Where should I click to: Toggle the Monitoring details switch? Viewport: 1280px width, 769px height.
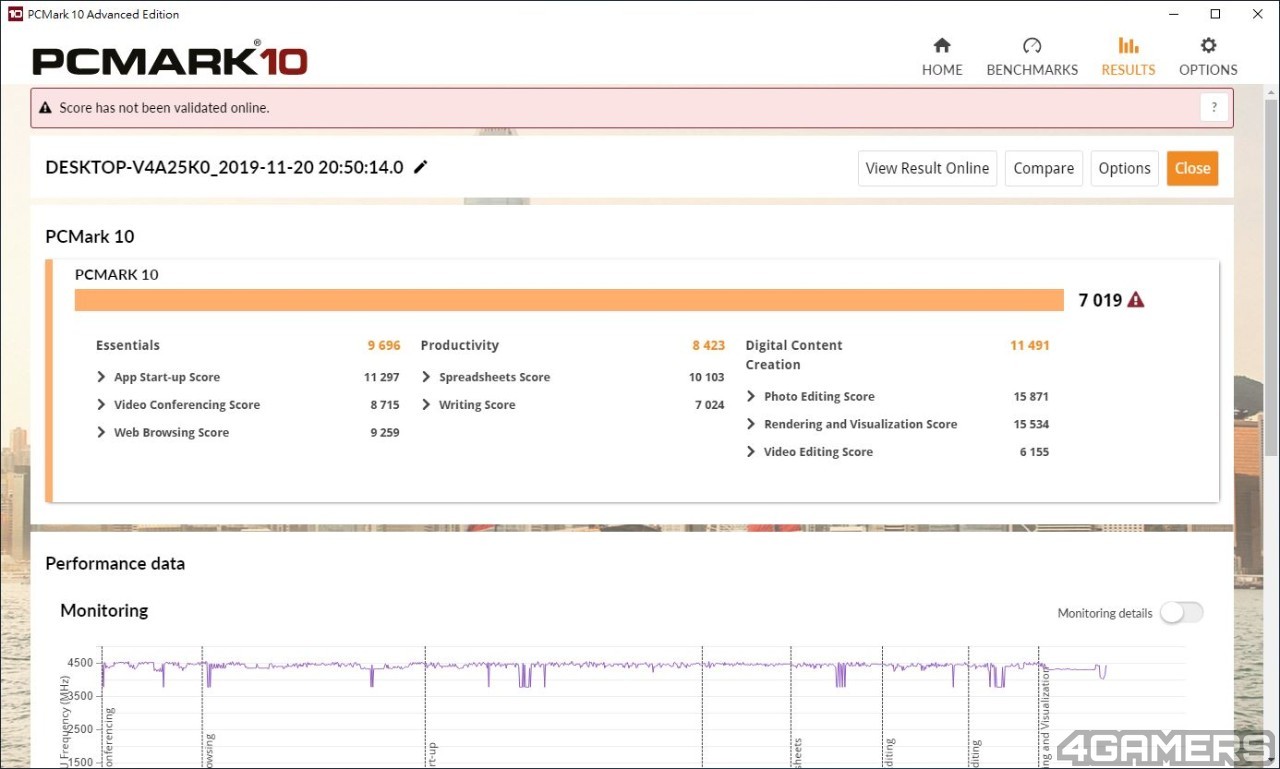[1182, 613]
